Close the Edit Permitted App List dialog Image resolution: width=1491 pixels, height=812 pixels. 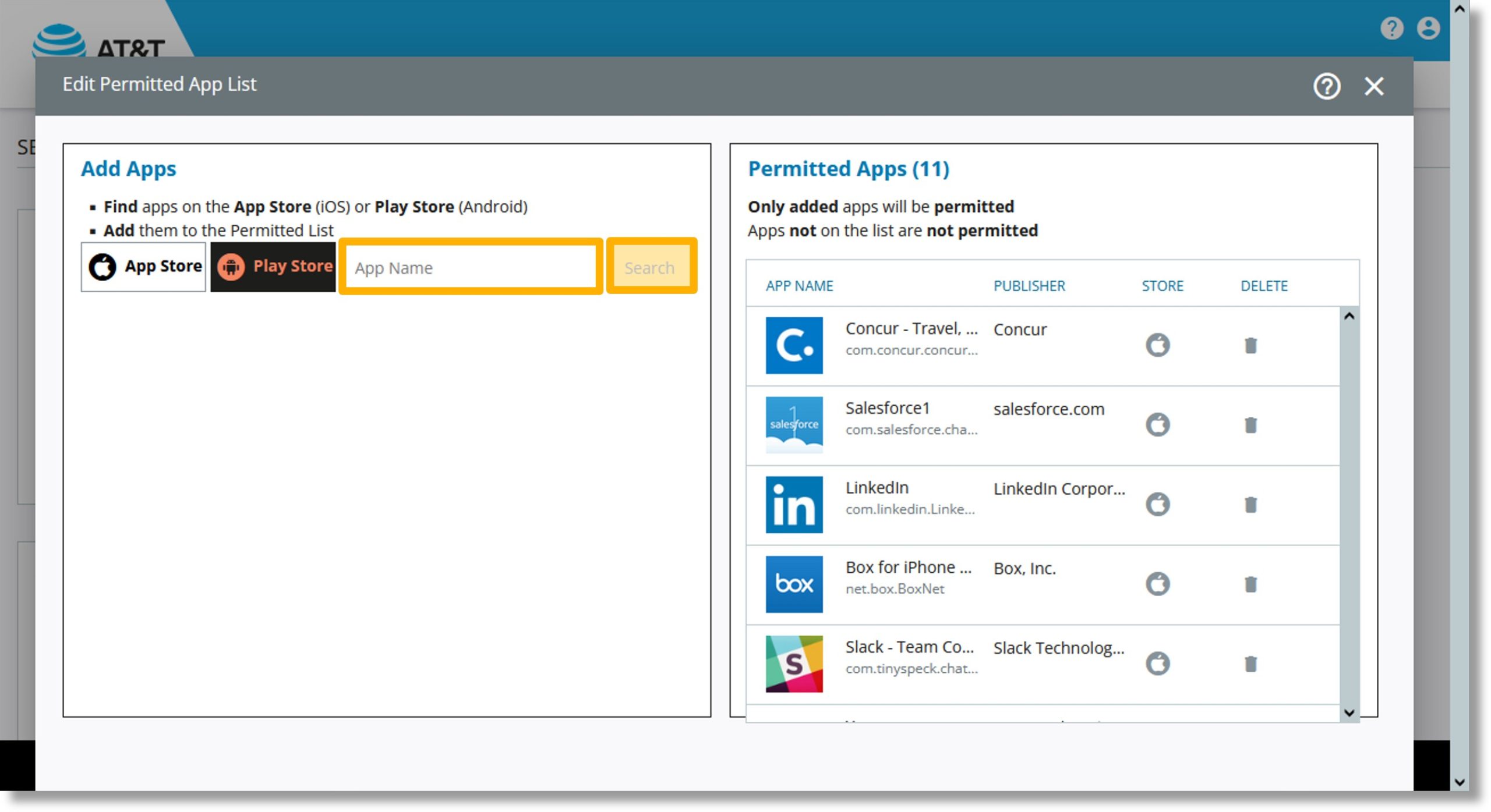(1374, 86)
